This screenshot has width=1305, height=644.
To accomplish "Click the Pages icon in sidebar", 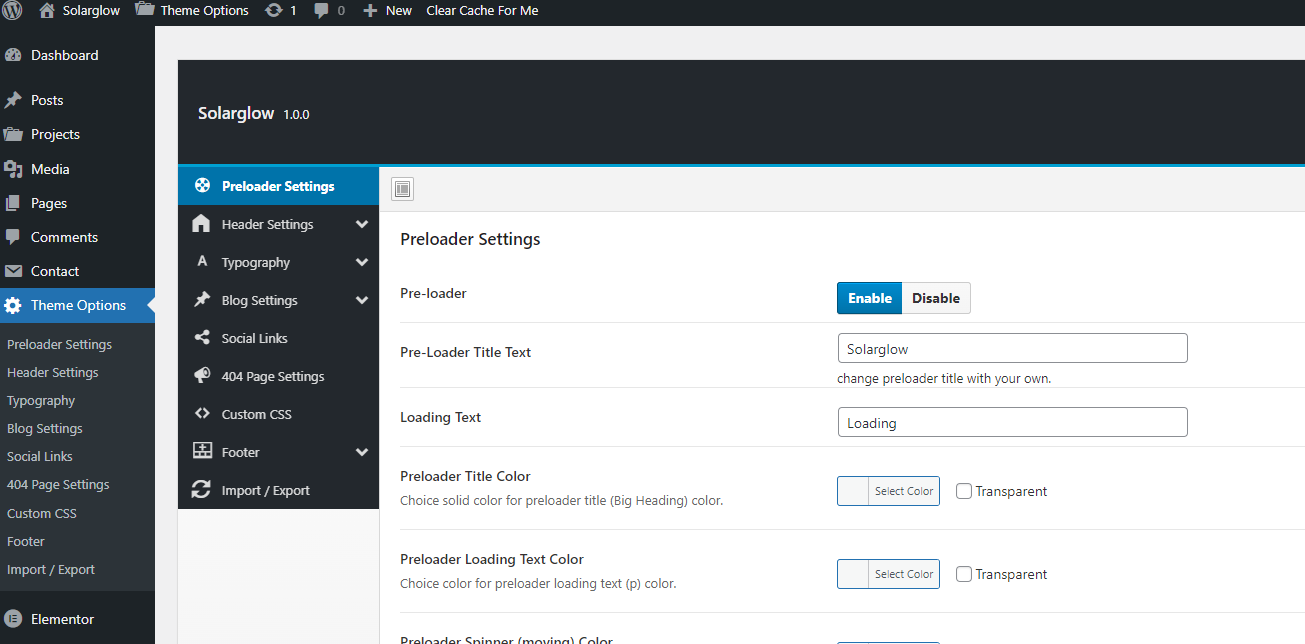I will coord(13,203).
